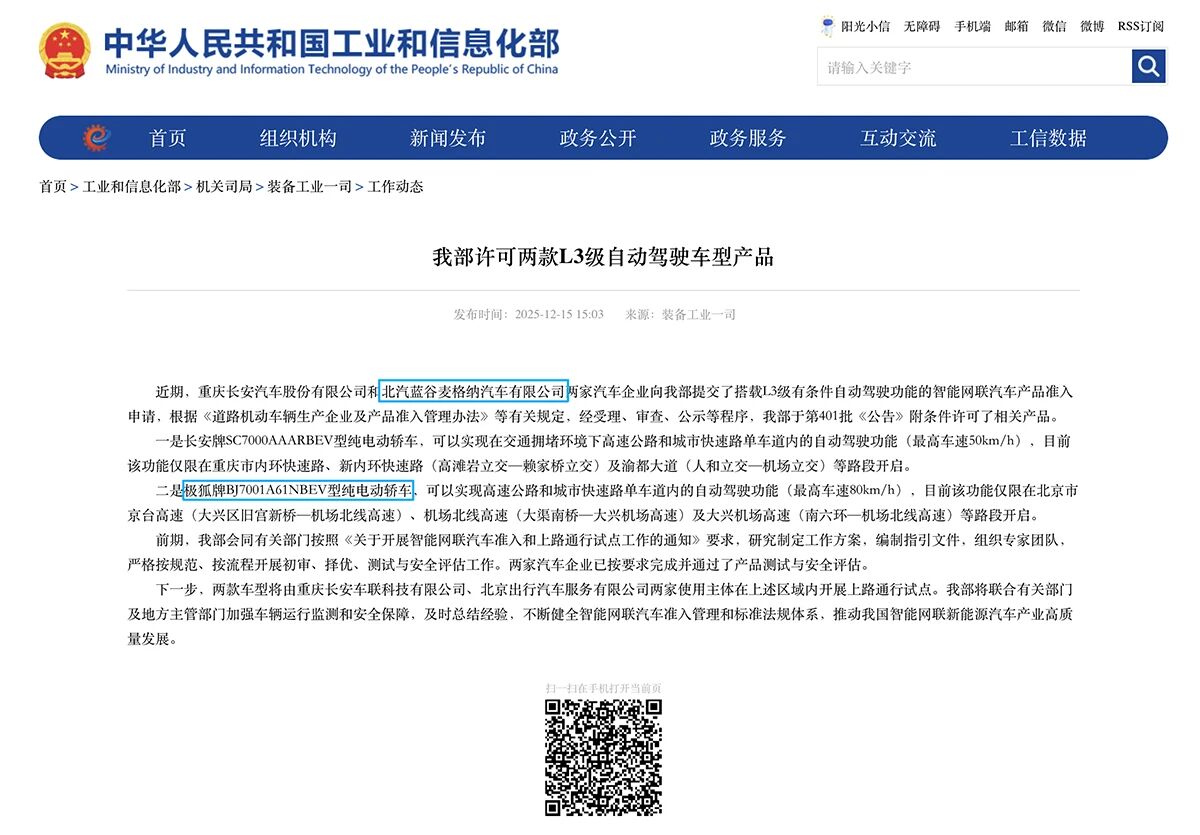The width and height of the screenshot is (1200, 835).
Task: Focus the 请输入关键字 search field
Action: pyautogui.click(x=974, y=67)
